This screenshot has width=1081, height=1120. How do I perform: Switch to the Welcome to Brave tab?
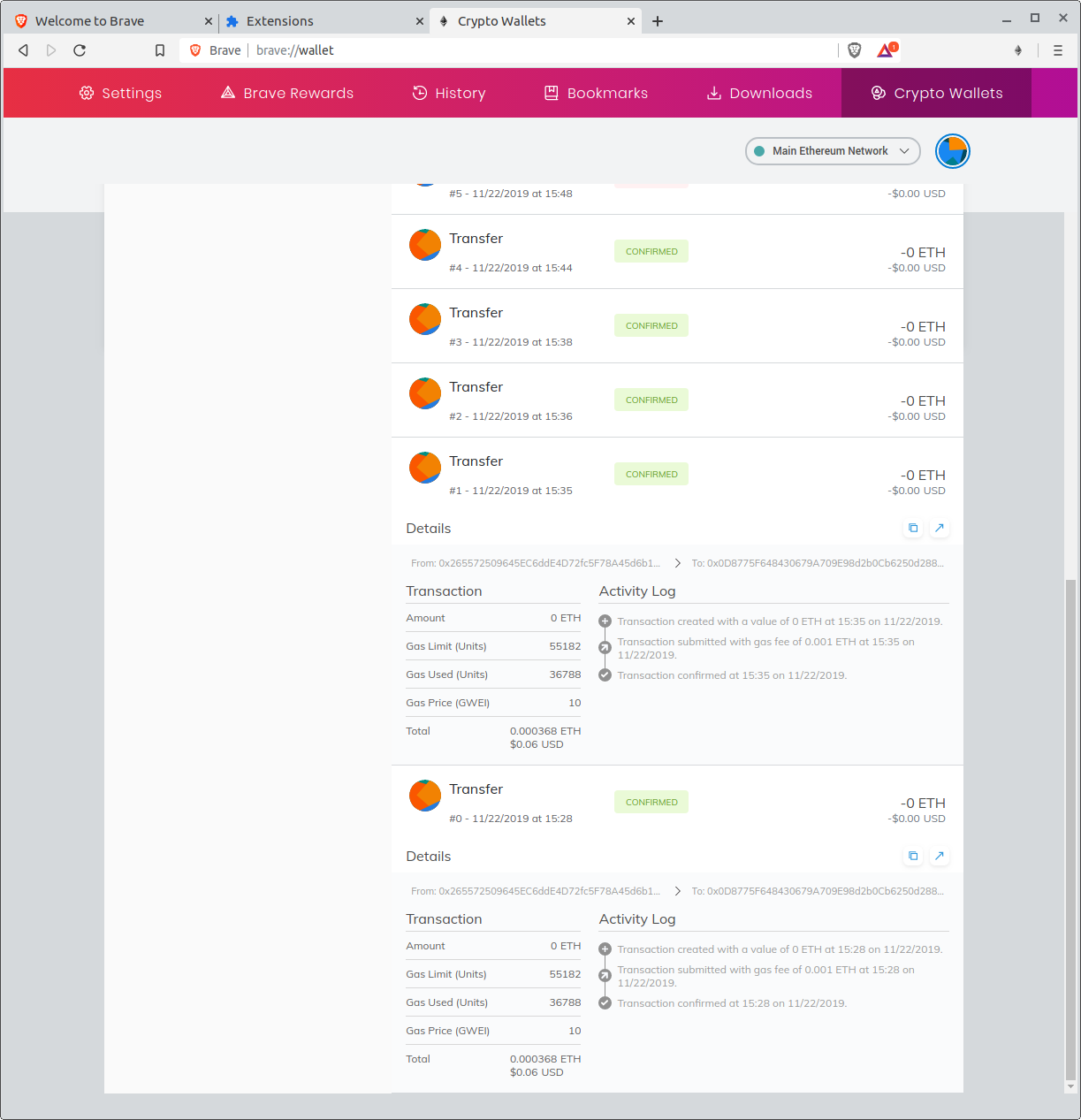pos(110,21)
